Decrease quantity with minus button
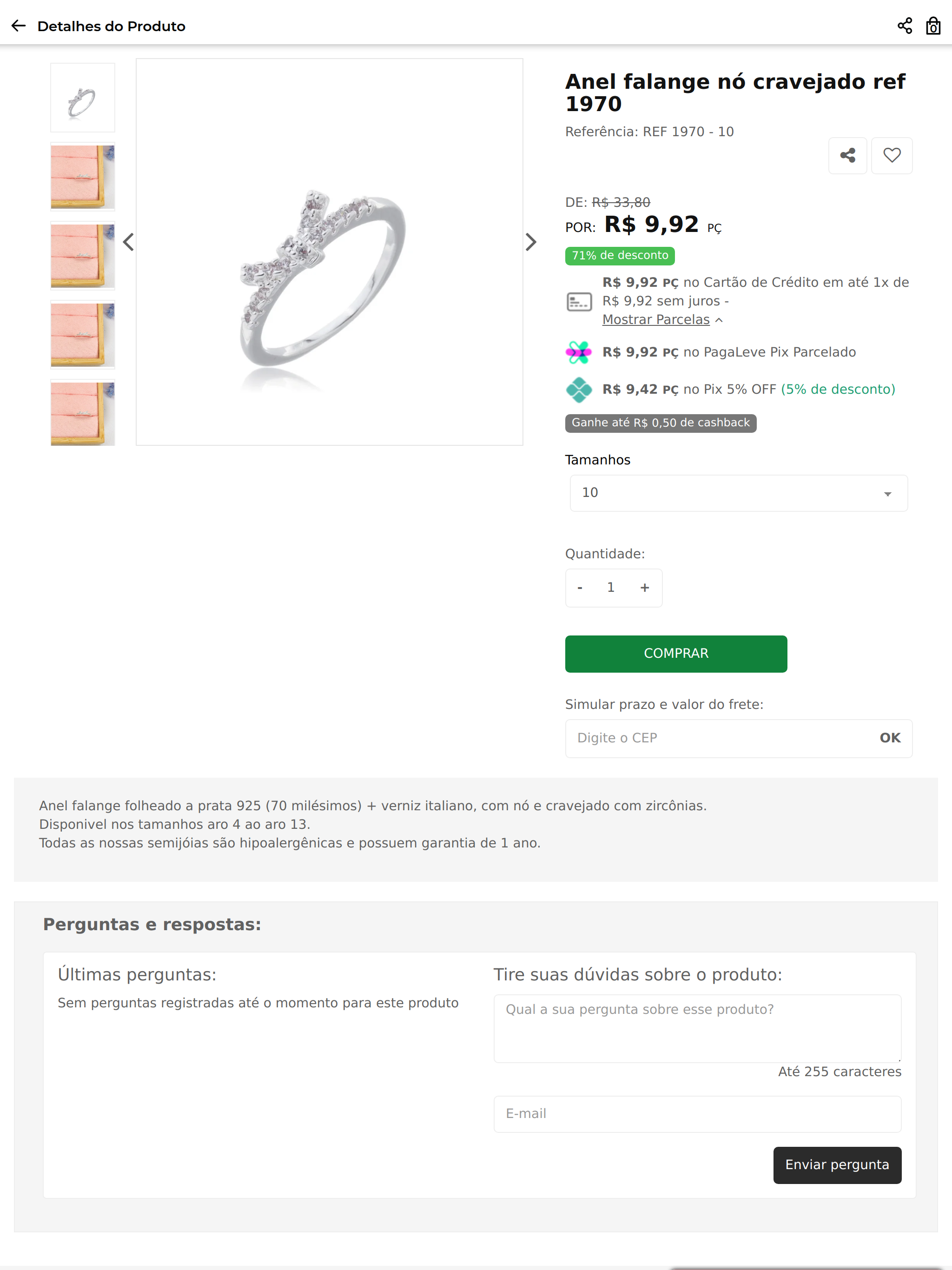The height and width of the screenshot is (1270, 952). coord(580,588)
